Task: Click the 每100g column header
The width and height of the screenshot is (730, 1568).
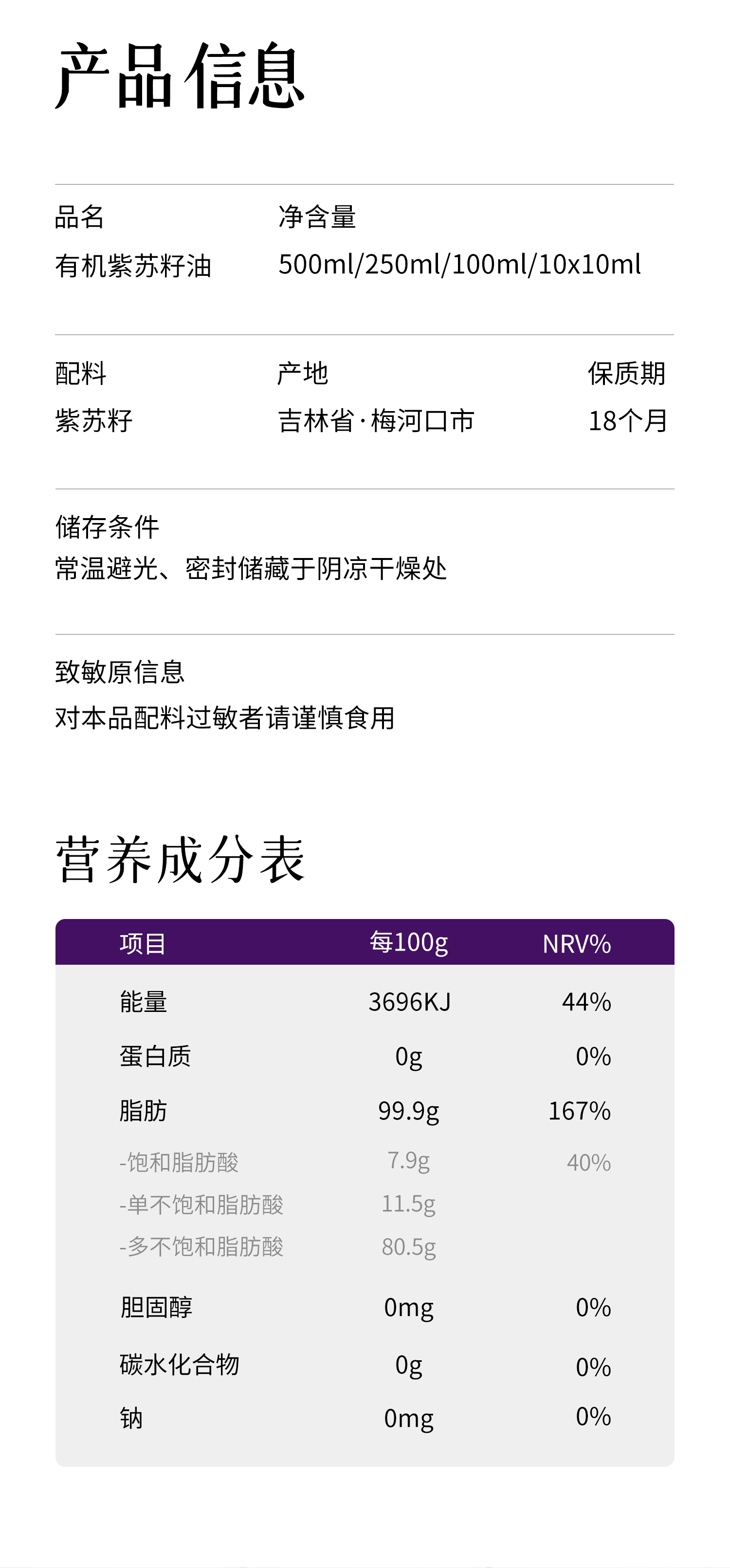Action: [408, 942]
